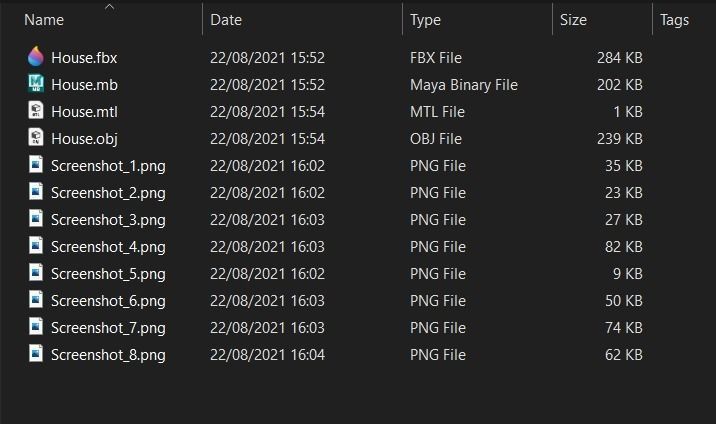The height and width of the screenshot is (424, 716).
Task: Click the Maya Binary File type text
Action: coord(464,85)
